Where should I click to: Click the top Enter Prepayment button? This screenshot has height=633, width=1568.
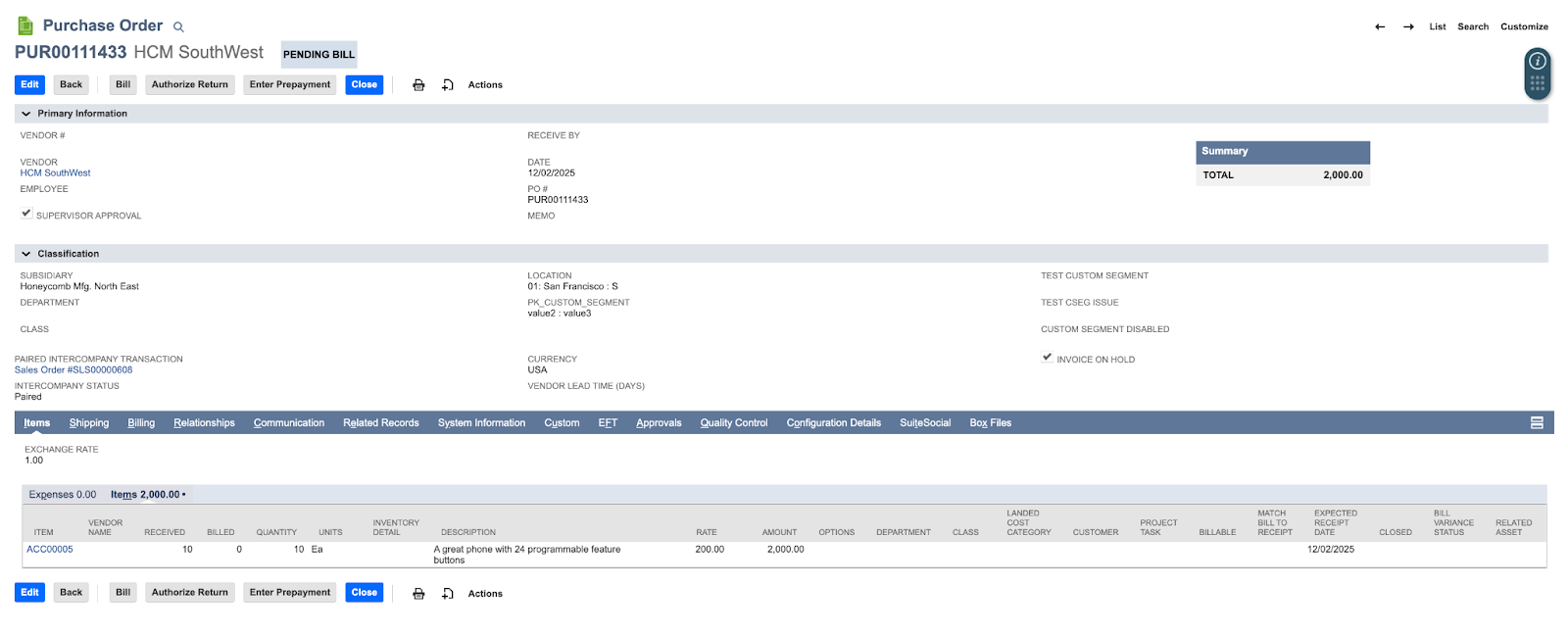(289, 85)
